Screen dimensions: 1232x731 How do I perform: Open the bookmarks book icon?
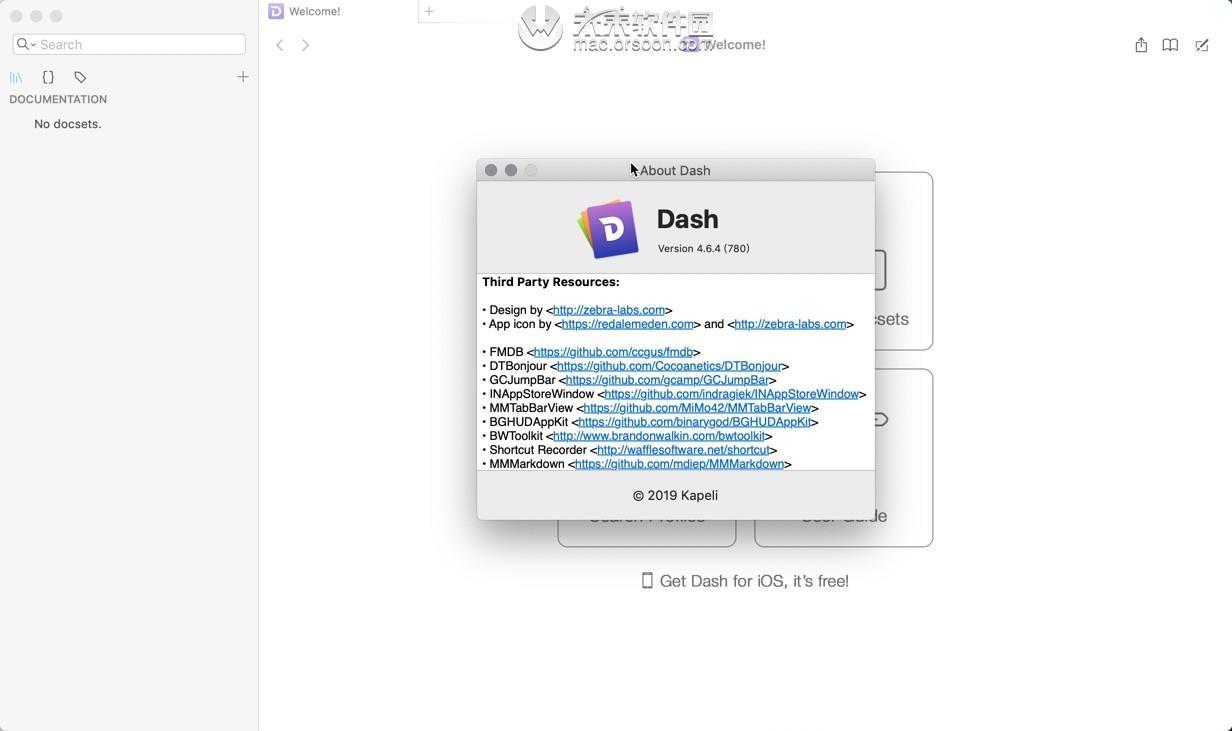1170,45
